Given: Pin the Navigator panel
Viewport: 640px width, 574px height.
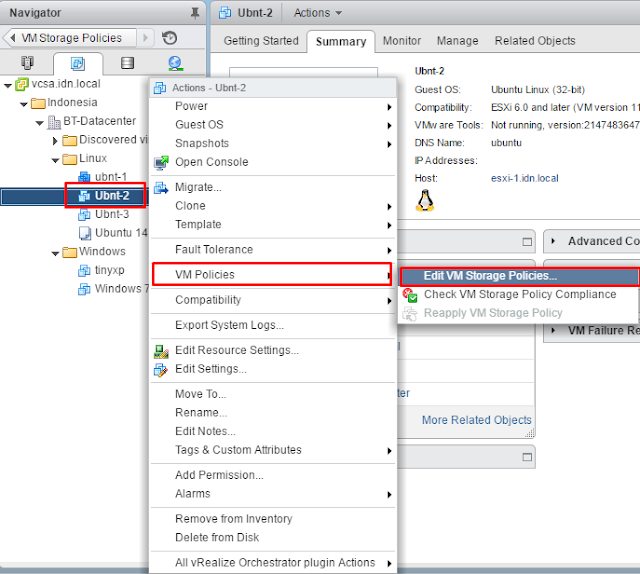Looking at the screenshot, I should [x=195, y=13].
